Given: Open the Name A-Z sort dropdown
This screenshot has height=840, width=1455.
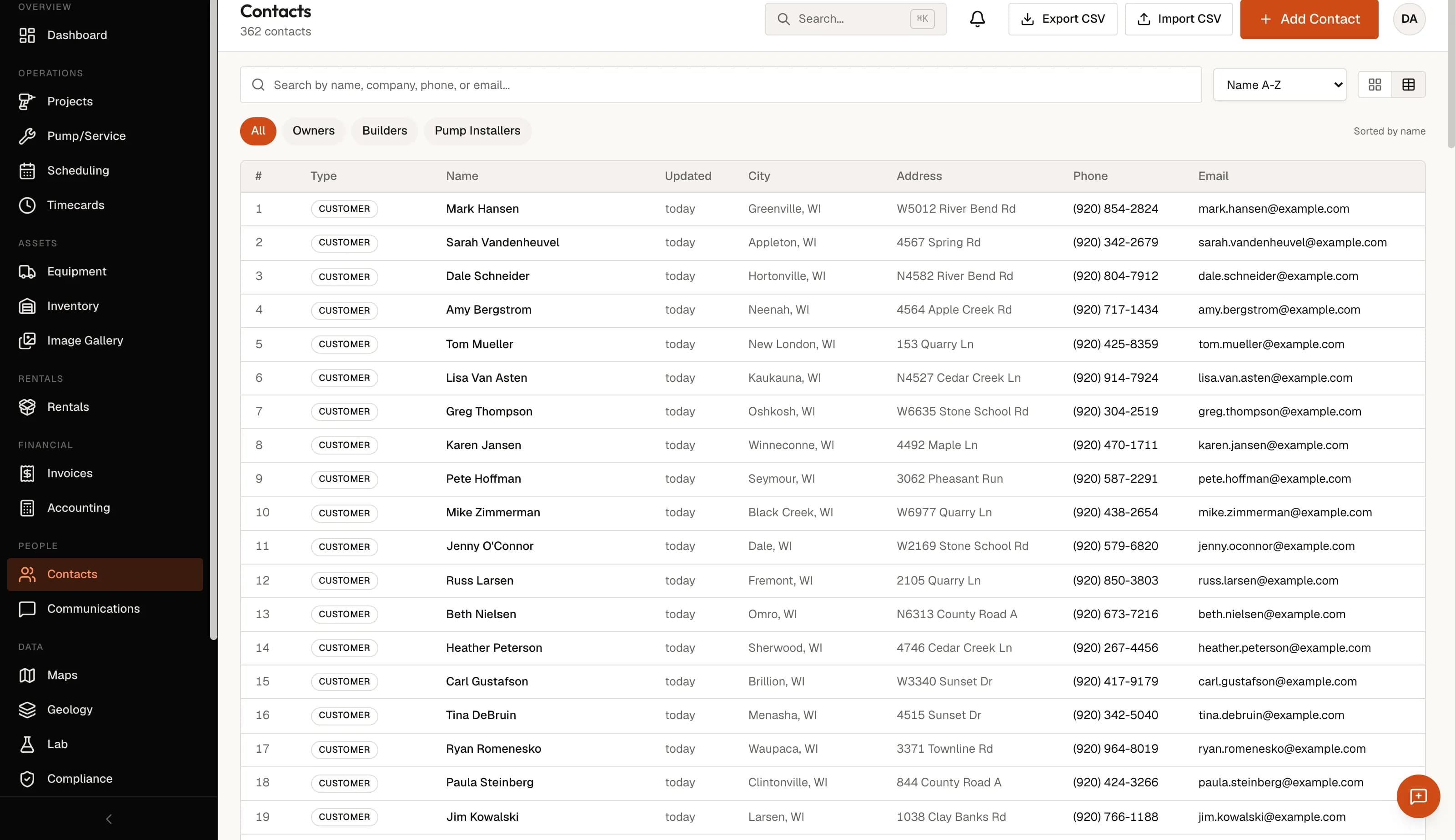Looking at the screenshot, I should (x=1279, y=85).
